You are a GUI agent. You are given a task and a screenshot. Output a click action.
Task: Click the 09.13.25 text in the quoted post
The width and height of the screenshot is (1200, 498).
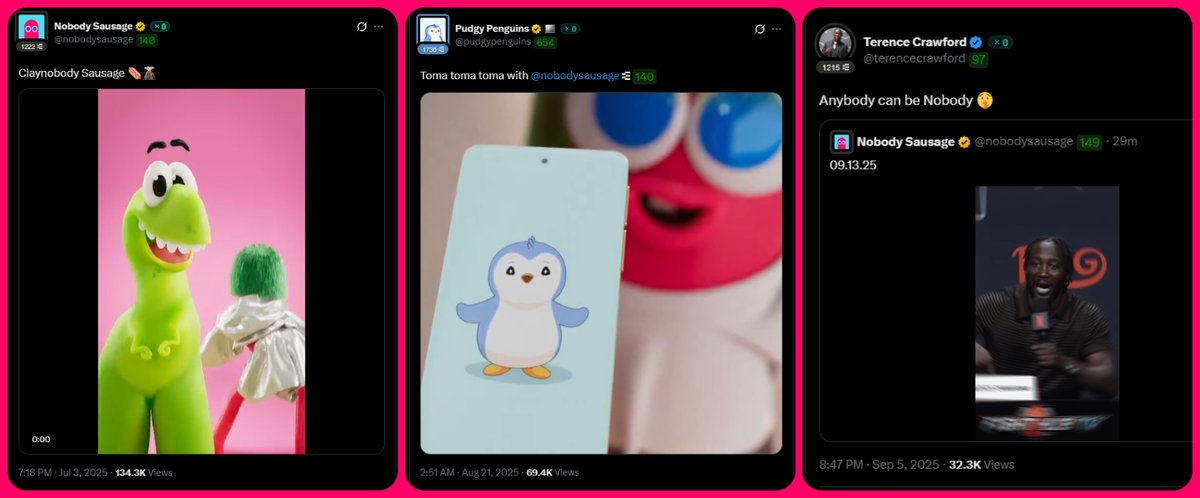coord(853,165)
